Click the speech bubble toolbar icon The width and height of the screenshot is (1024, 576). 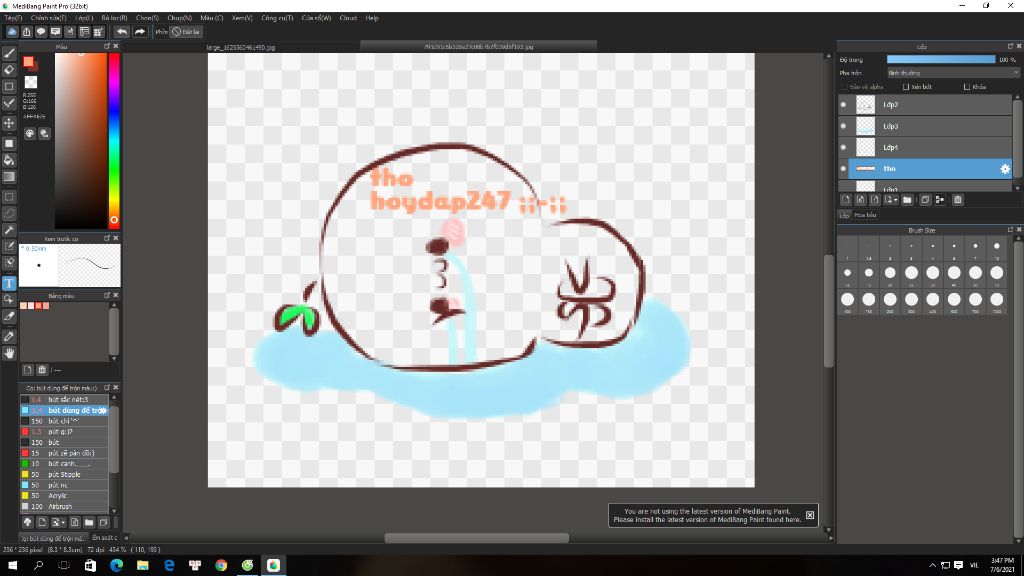[x=41, y=31]
